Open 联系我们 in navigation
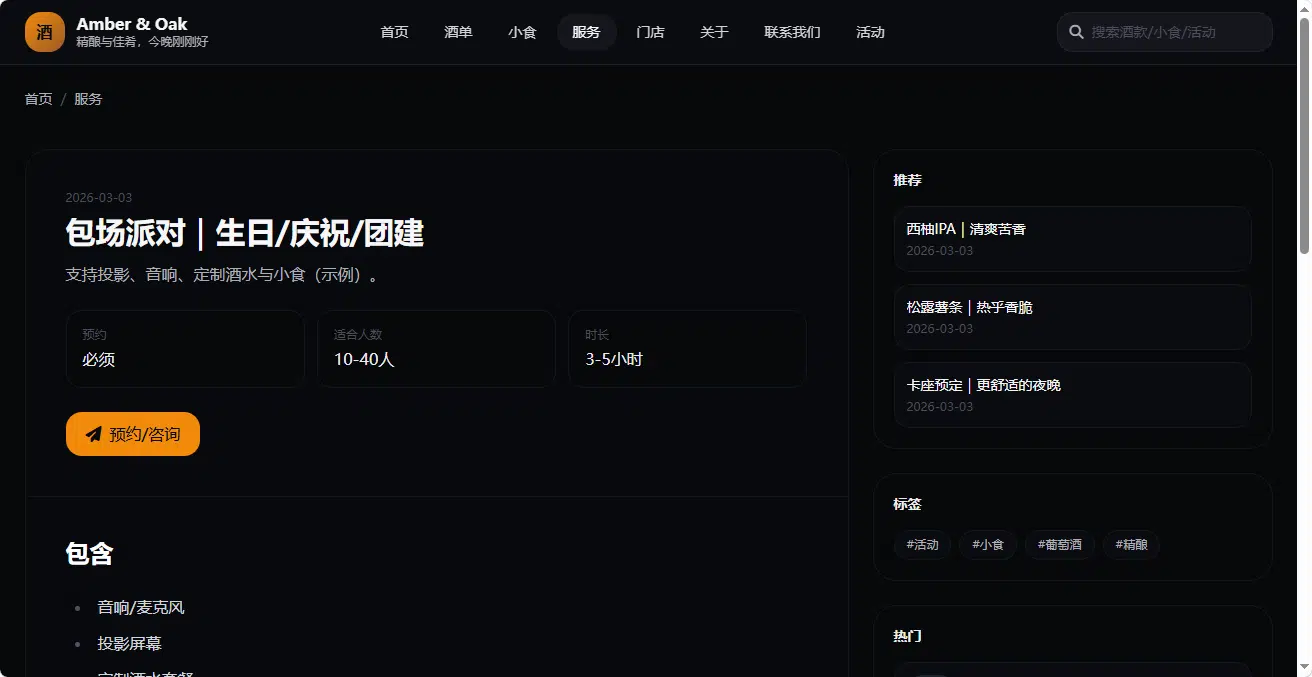The image size is (1312, 677). click(x=793, y=32)
